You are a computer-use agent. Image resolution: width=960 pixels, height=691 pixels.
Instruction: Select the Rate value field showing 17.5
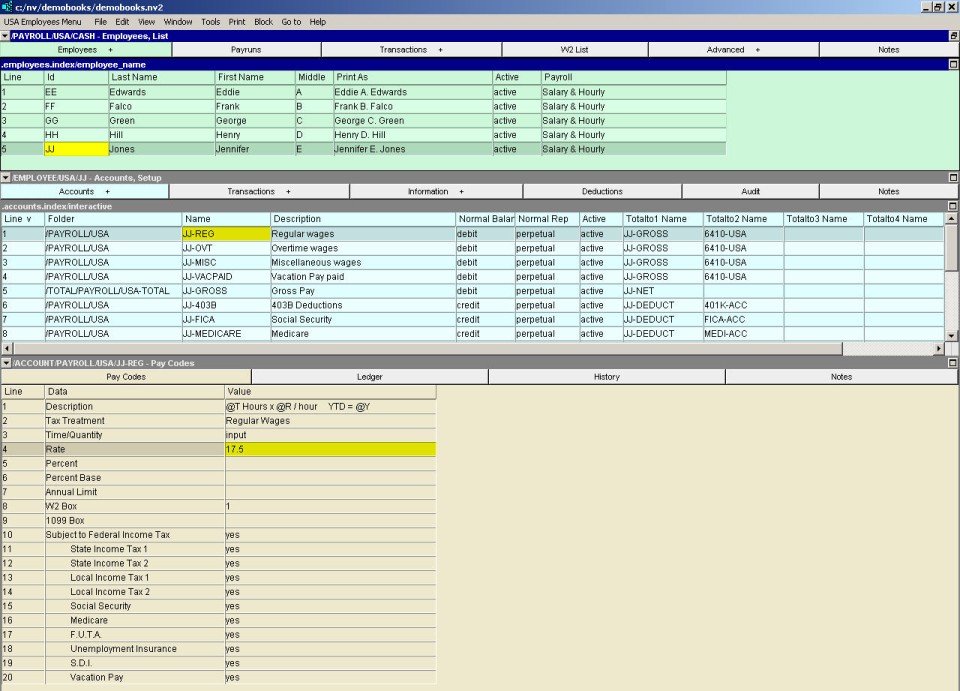coord(330,450)
